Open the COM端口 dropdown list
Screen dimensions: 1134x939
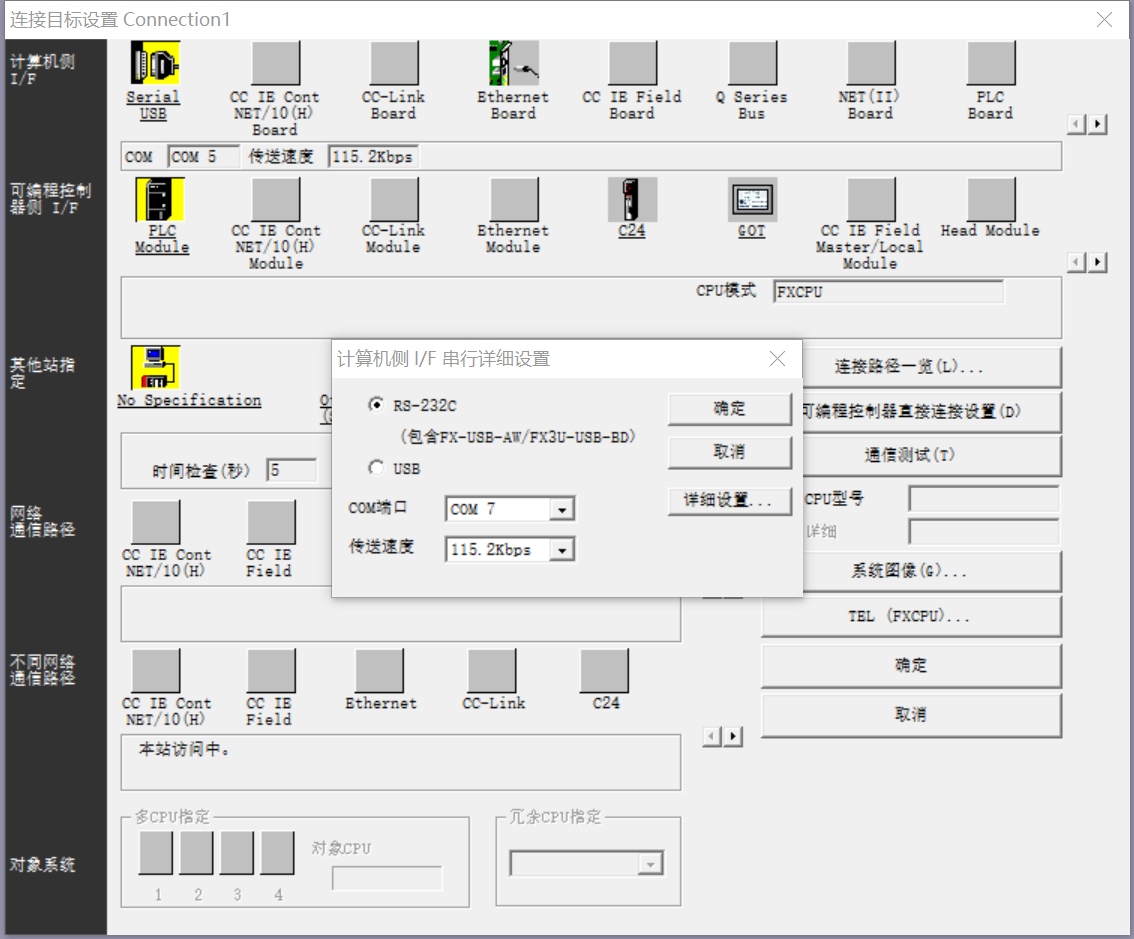pyautogui.click(x=562, y=510)
